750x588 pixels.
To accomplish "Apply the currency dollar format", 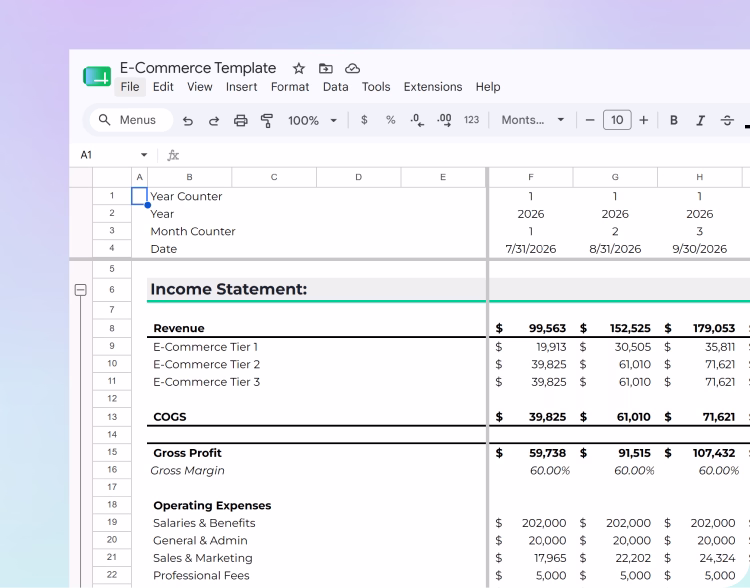I will [364, 120].
